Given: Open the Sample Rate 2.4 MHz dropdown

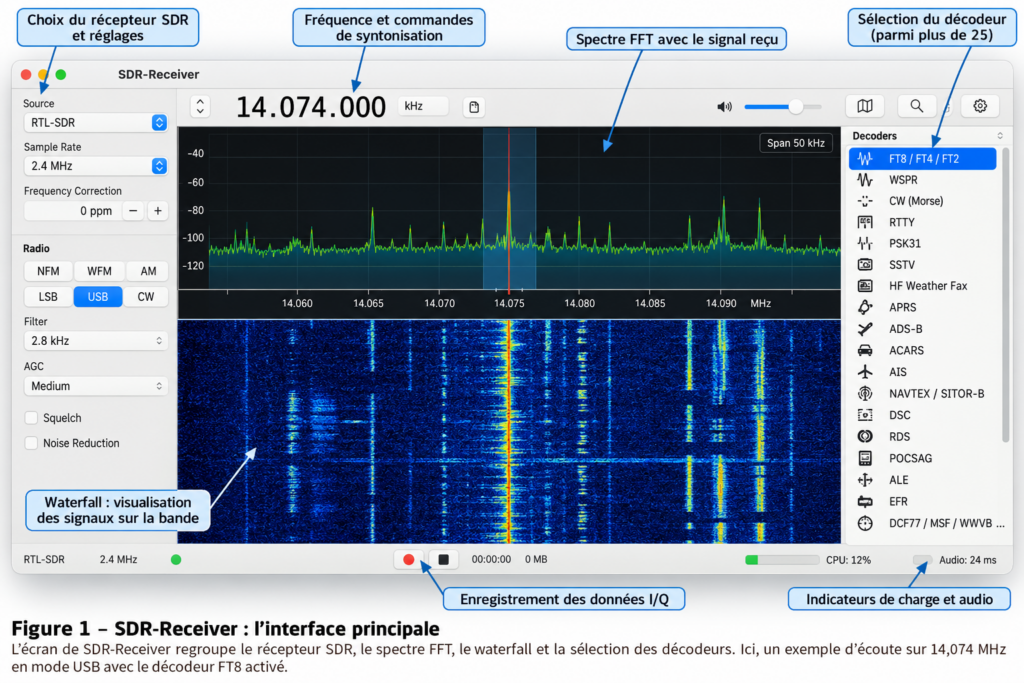Looking at the screenshot, I should [x=96, y=166].
